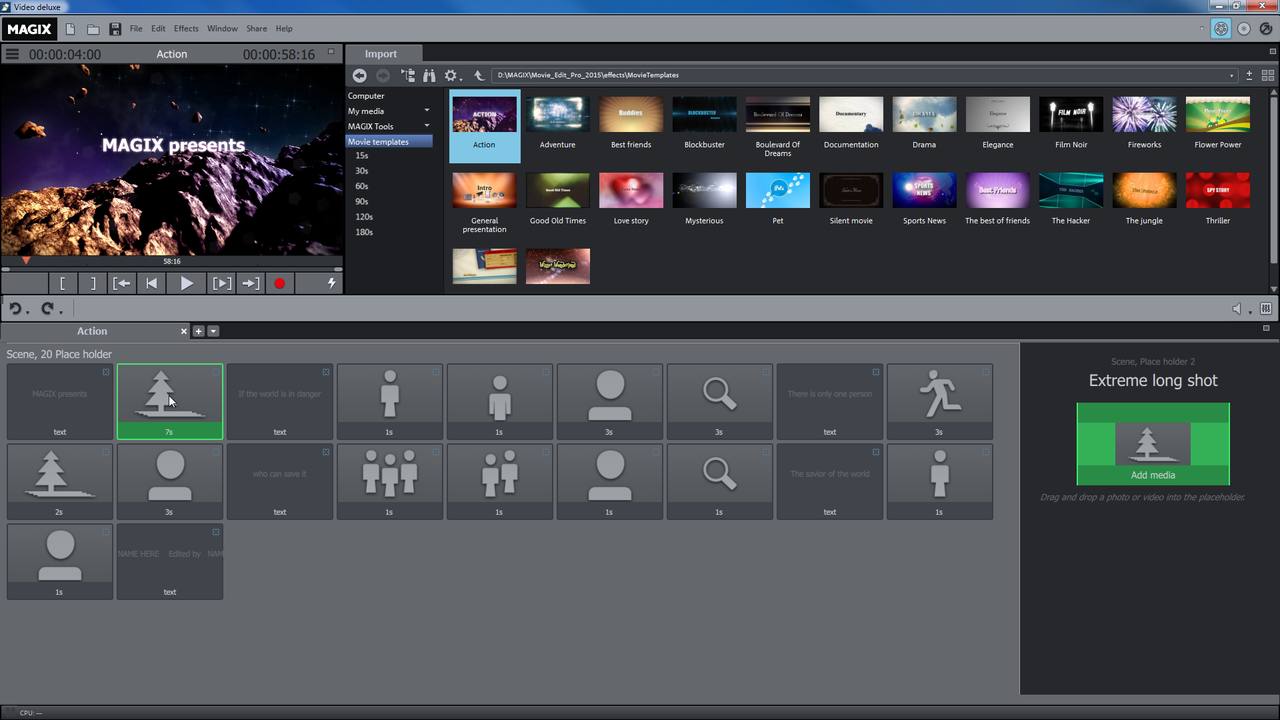Open the Edit menu
The image size is (1280, 720).
(158, 29)
